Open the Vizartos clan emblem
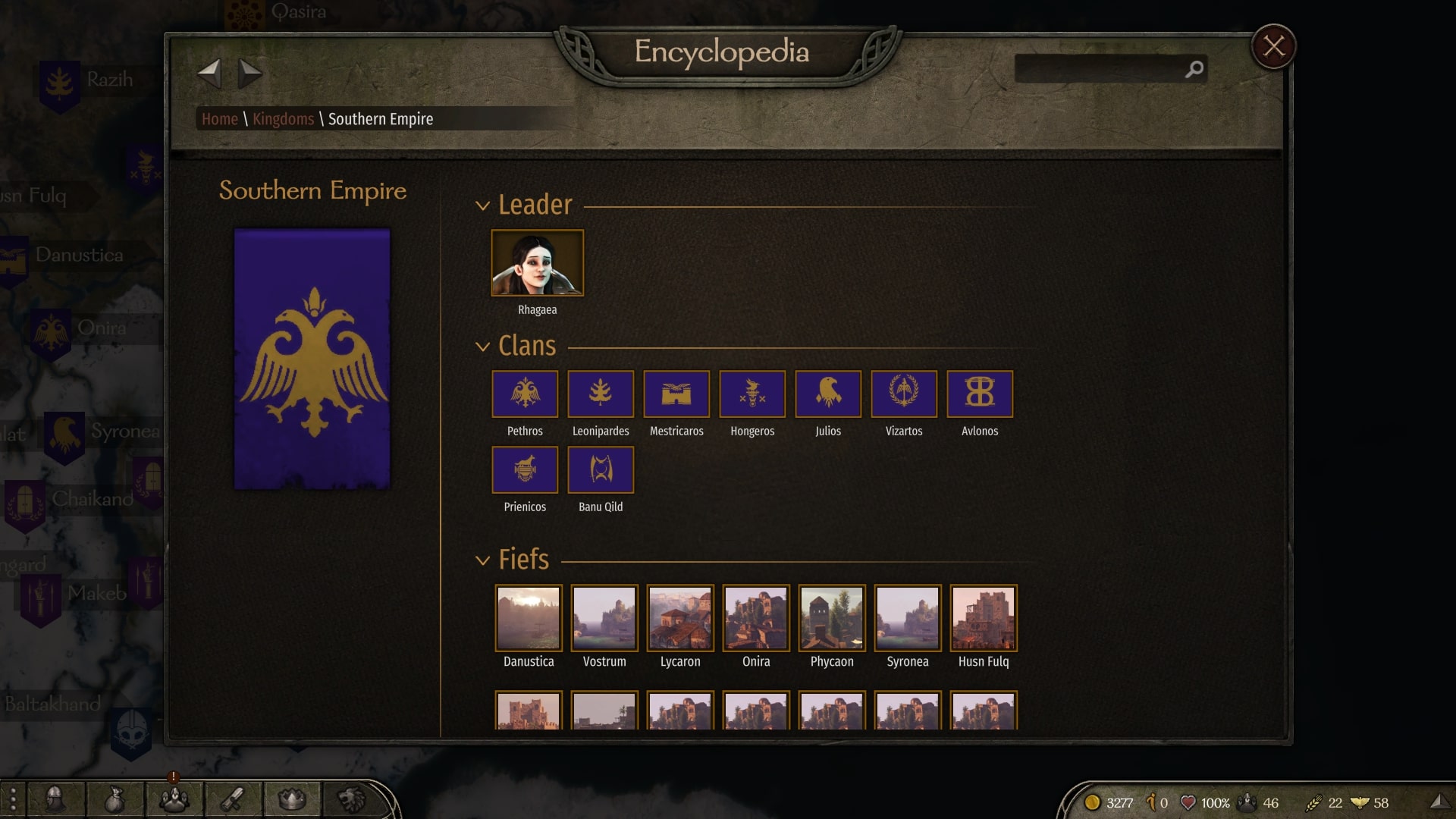 904,394
